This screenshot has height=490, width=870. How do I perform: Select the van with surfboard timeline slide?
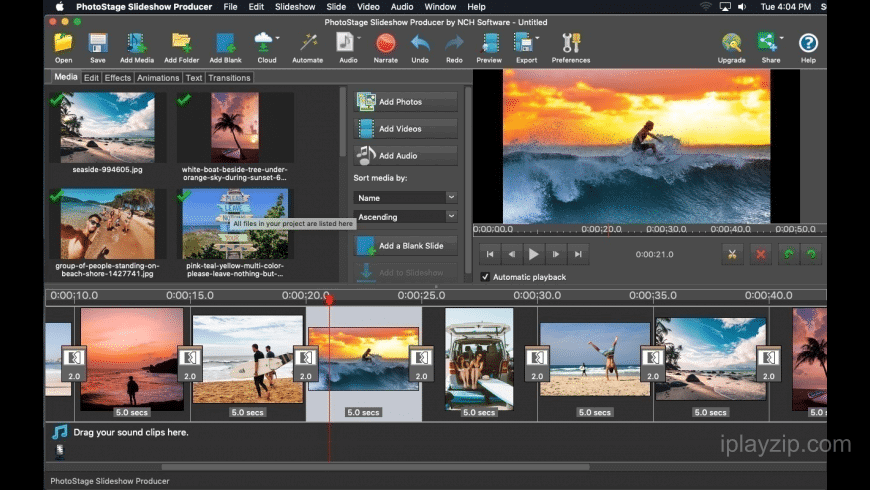tap(479, 360)
